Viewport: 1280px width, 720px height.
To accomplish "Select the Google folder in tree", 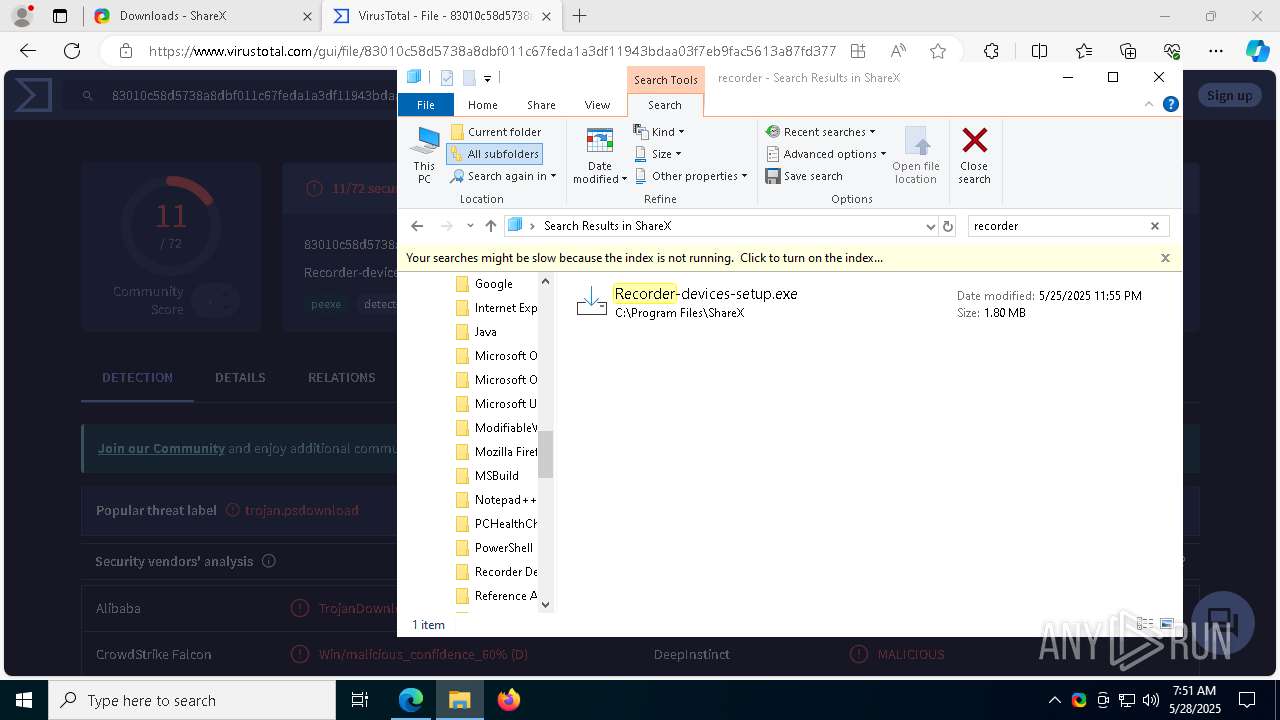I will (x=493, y=284).
